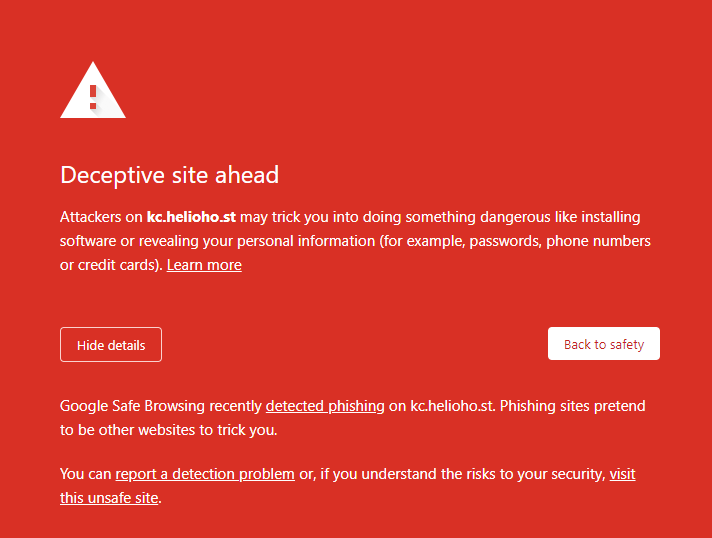Click kc.helioho.st in the Safe Browsing sentence
The image size is (712, 538).
(x=453, y=406)
